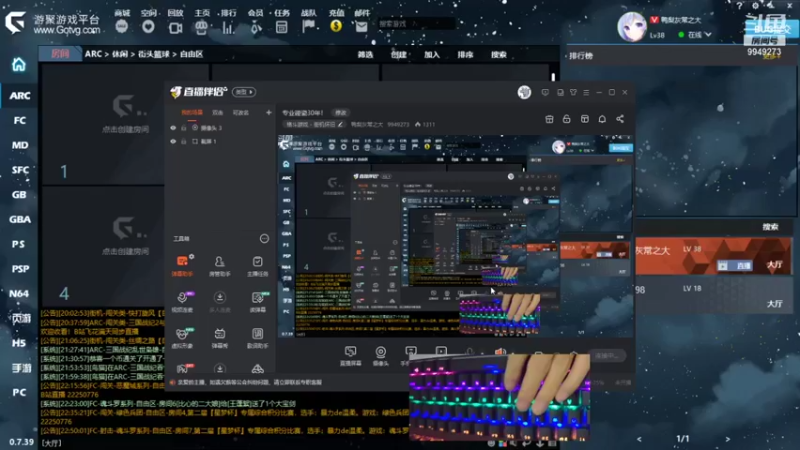Screen dimensions: 800x450
Task: Open 弹幕助手 tool in the toolbox
Action: 182,266
